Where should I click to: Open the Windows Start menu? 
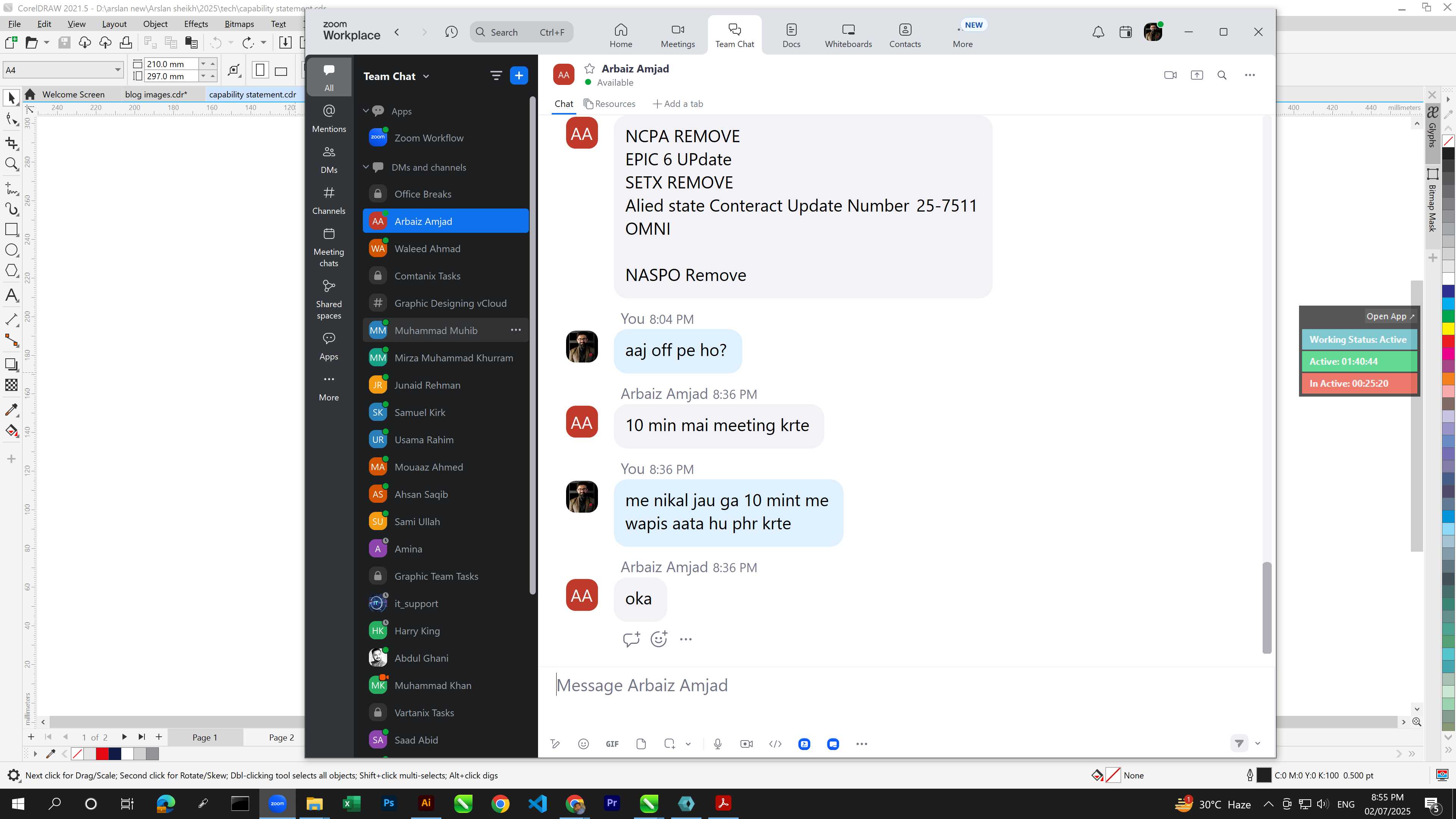tap(17, 803)
